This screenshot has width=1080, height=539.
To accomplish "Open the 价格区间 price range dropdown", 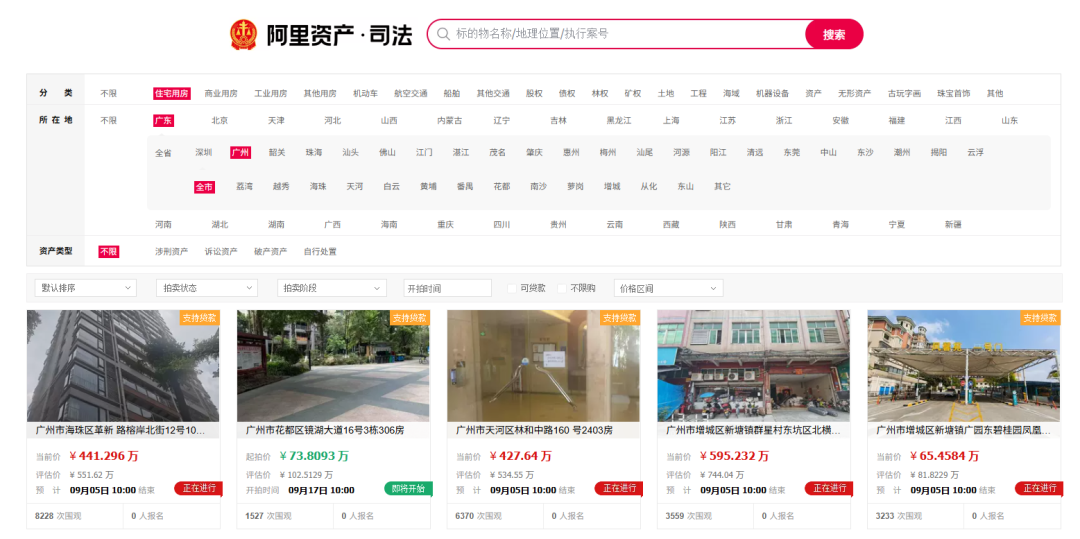I will coord(669,288).
